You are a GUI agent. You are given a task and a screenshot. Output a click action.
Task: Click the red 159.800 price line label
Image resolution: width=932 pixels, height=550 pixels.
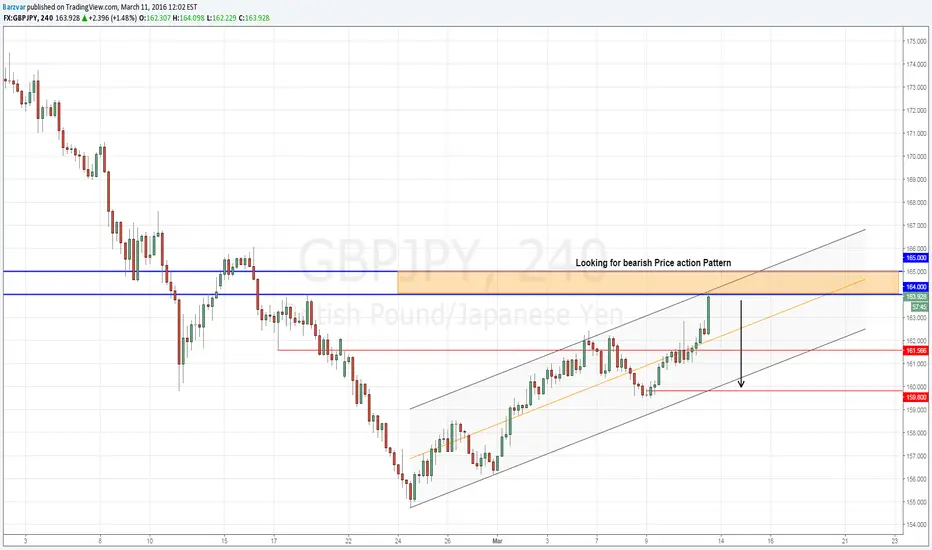click(915, 397)
